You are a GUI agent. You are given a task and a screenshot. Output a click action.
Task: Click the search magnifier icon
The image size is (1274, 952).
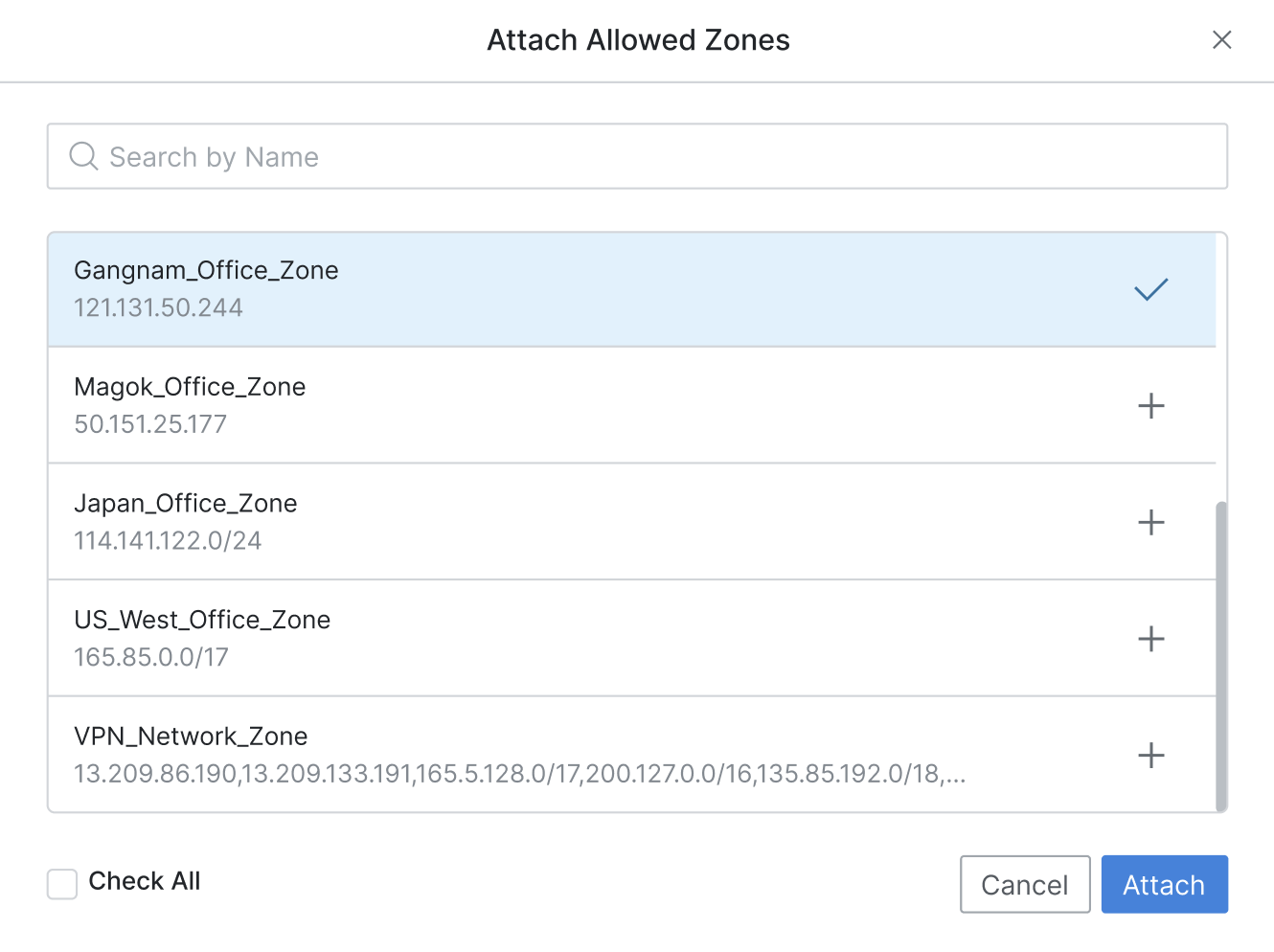pyautogui.click(x=84, y=156)
